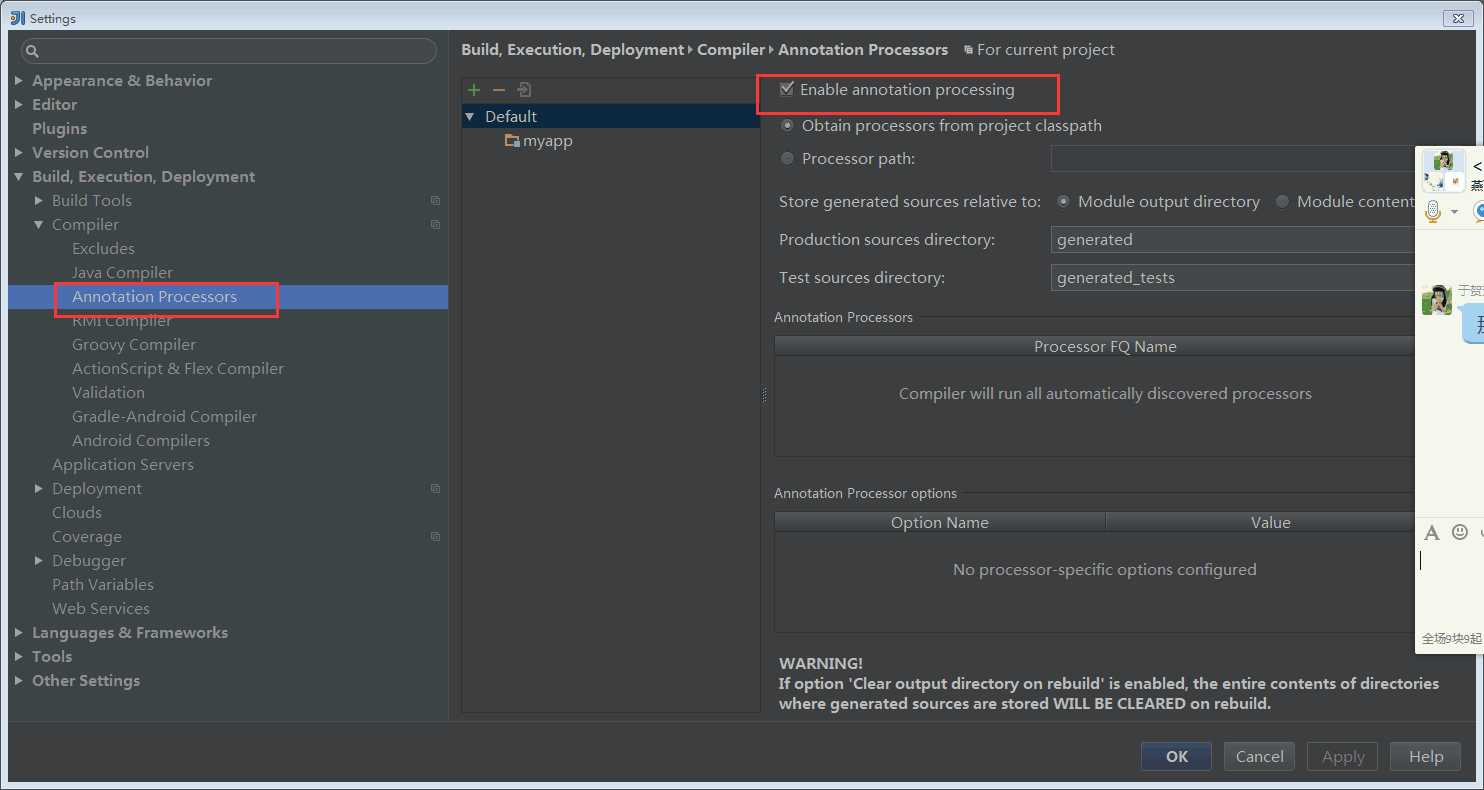Screen dimensions: 1484x790
Task: Collapse Build, Execution, Deployment section
Action: 19,177
